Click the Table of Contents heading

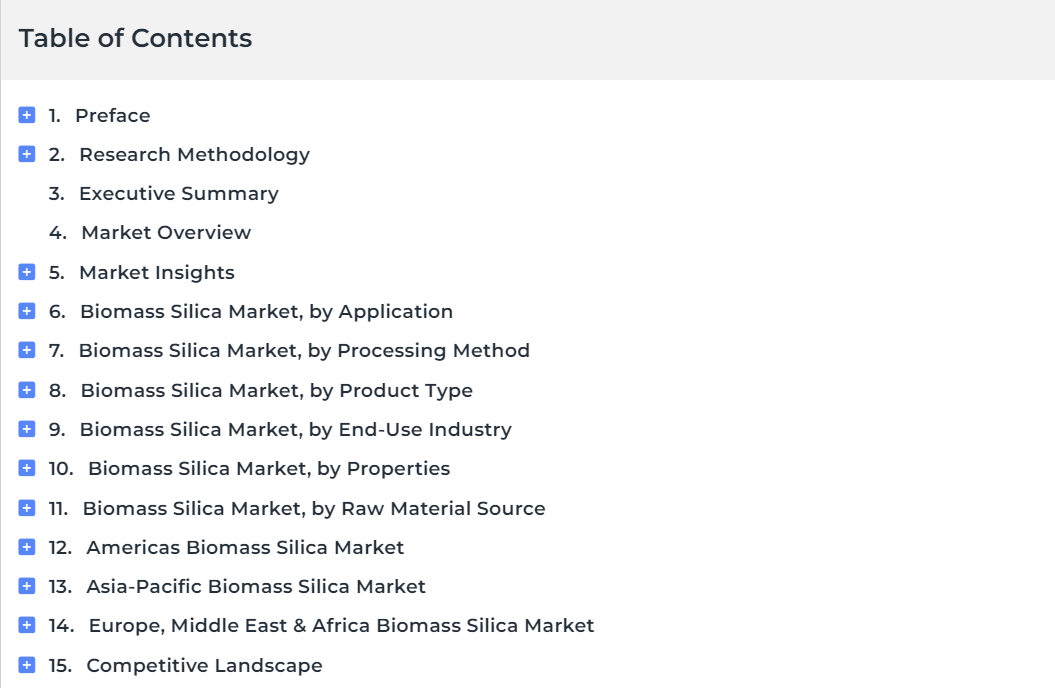click(x=135, y=38)
